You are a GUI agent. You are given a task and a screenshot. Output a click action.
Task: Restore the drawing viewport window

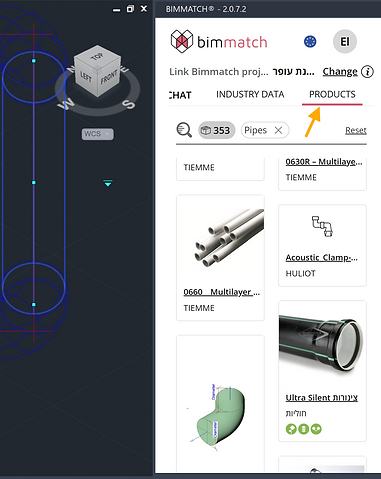pyautogui.click(x=130, y=9)
